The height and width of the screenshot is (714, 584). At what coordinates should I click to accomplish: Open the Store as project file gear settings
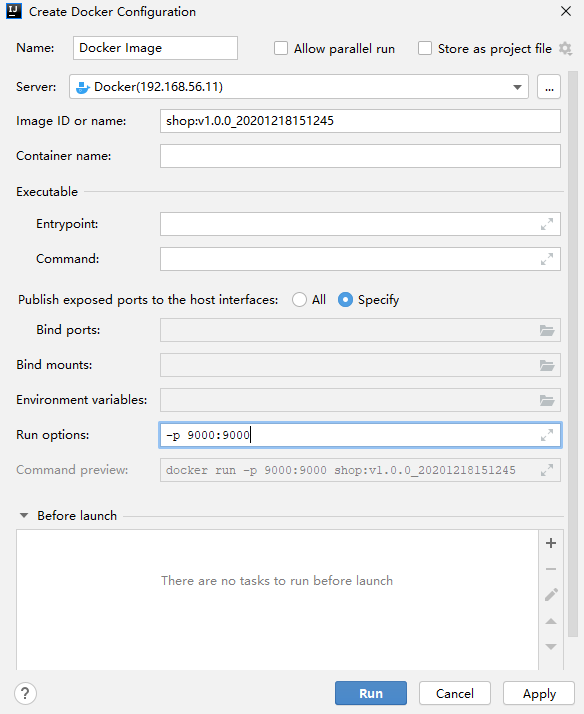point(565,48)
